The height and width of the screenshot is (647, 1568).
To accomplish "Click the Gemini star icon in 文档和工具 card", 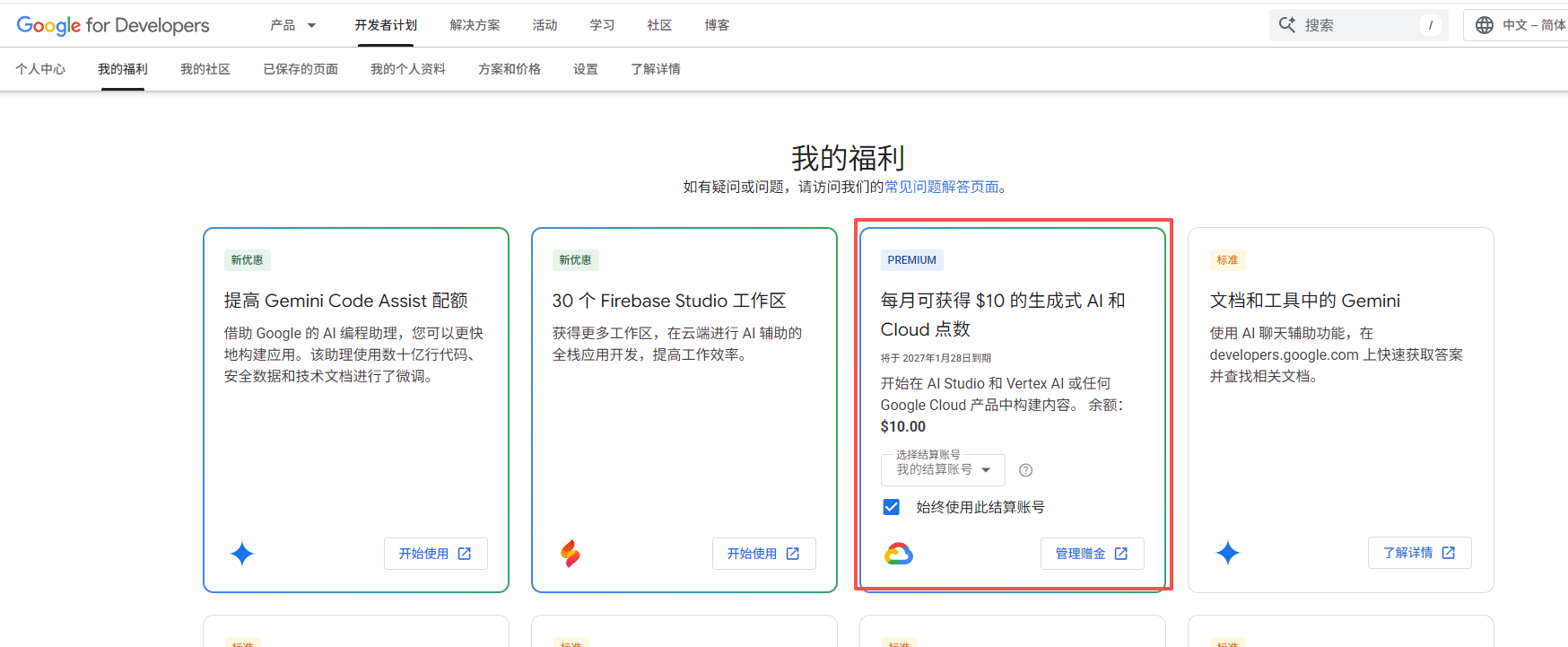I will click(1228, 553).
